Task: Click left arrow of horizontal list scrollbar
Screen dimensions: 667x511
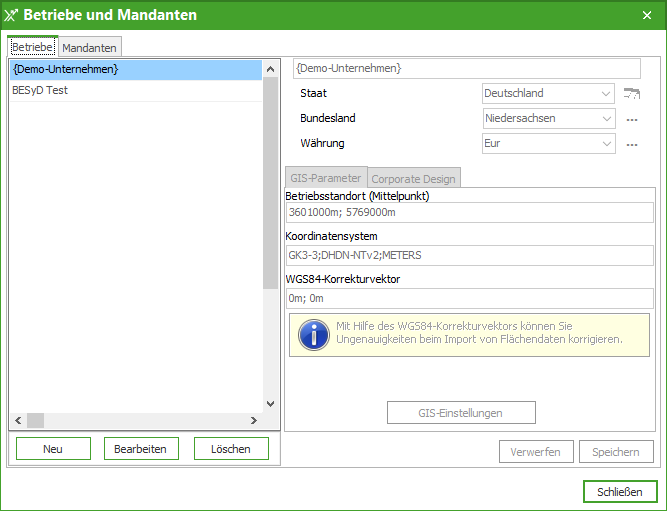Action: point(17,420)
